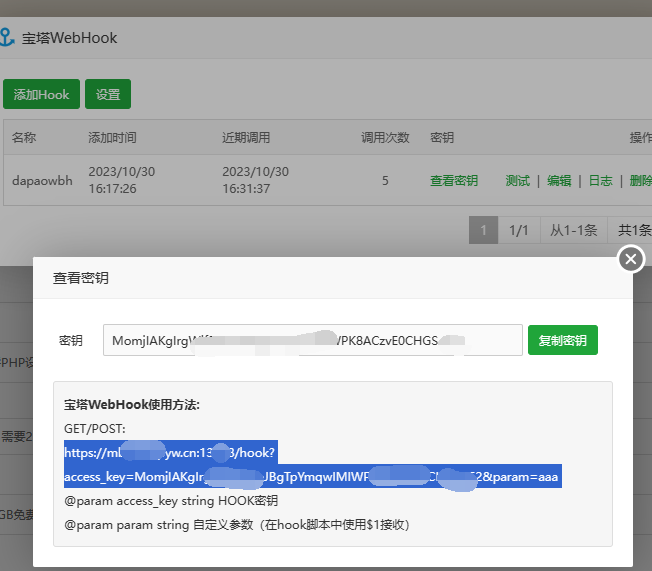Viewport: 652px width, 571px height.
Task: Click the @param access_key string description
Action: tap(171, 501)
